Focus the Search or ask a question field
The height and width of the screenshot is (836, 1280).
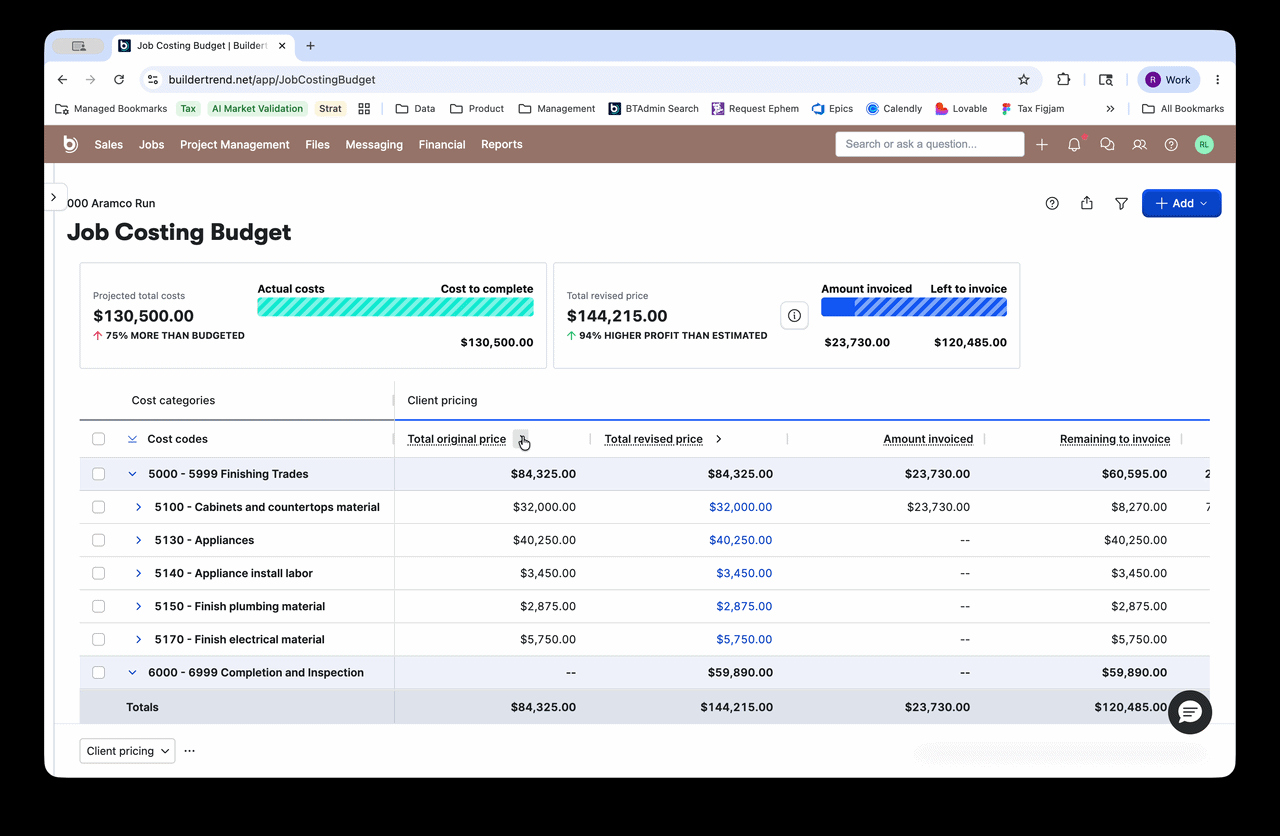930,144
